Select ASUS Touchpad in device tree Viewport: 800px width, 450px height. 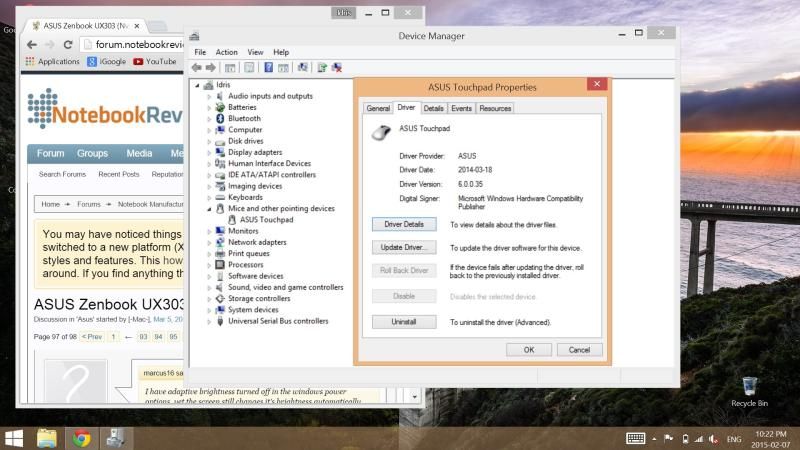pyautogui.click(x=266, y=220)
